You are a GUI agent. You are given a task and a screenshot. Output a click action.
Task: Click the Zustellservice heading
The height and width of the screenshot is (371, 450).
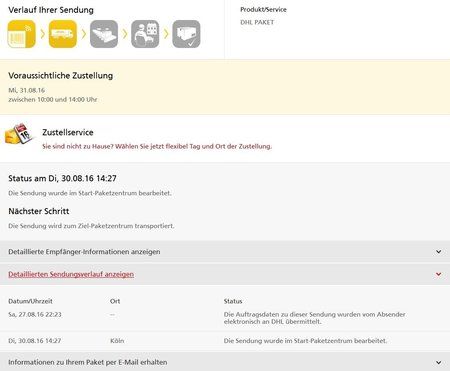coord(68,132)
